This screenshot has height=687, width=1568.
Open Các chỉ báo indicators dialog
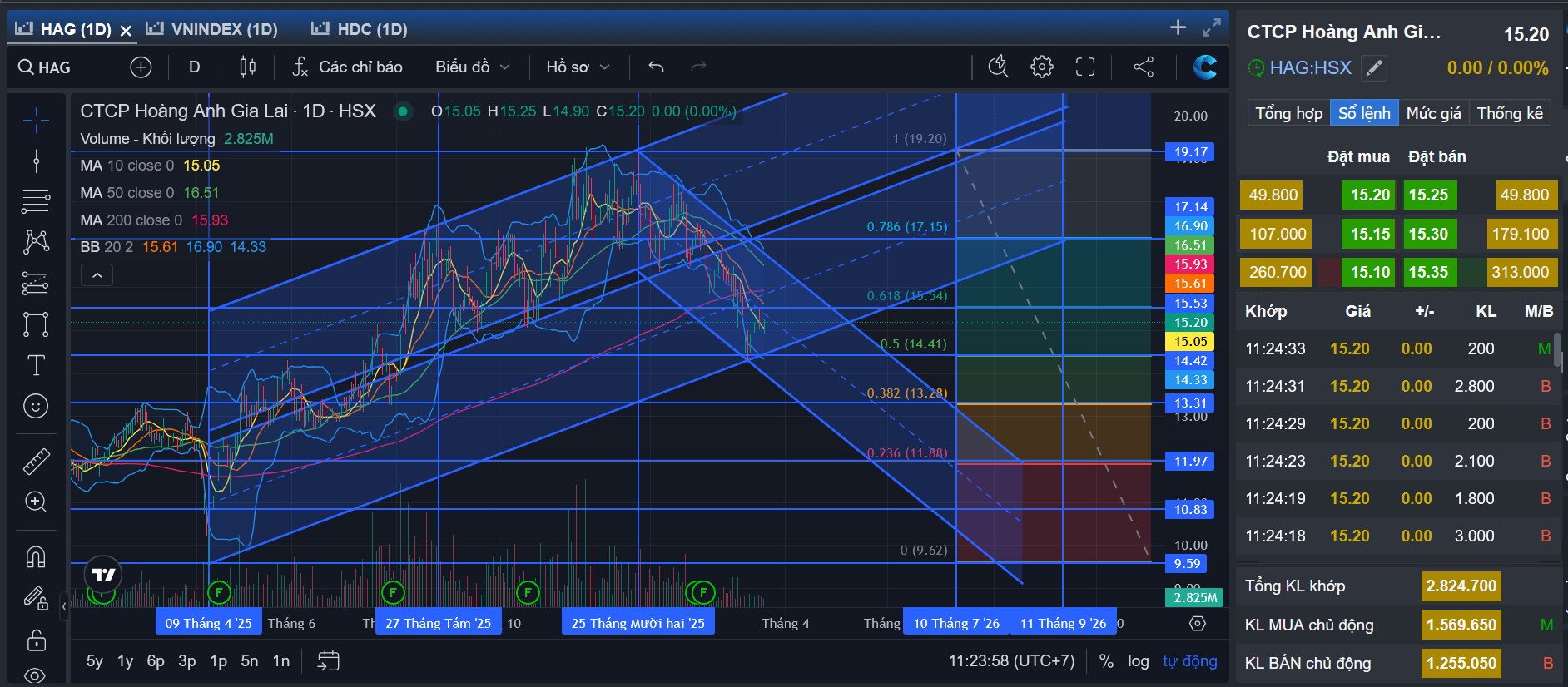[348, 67]
